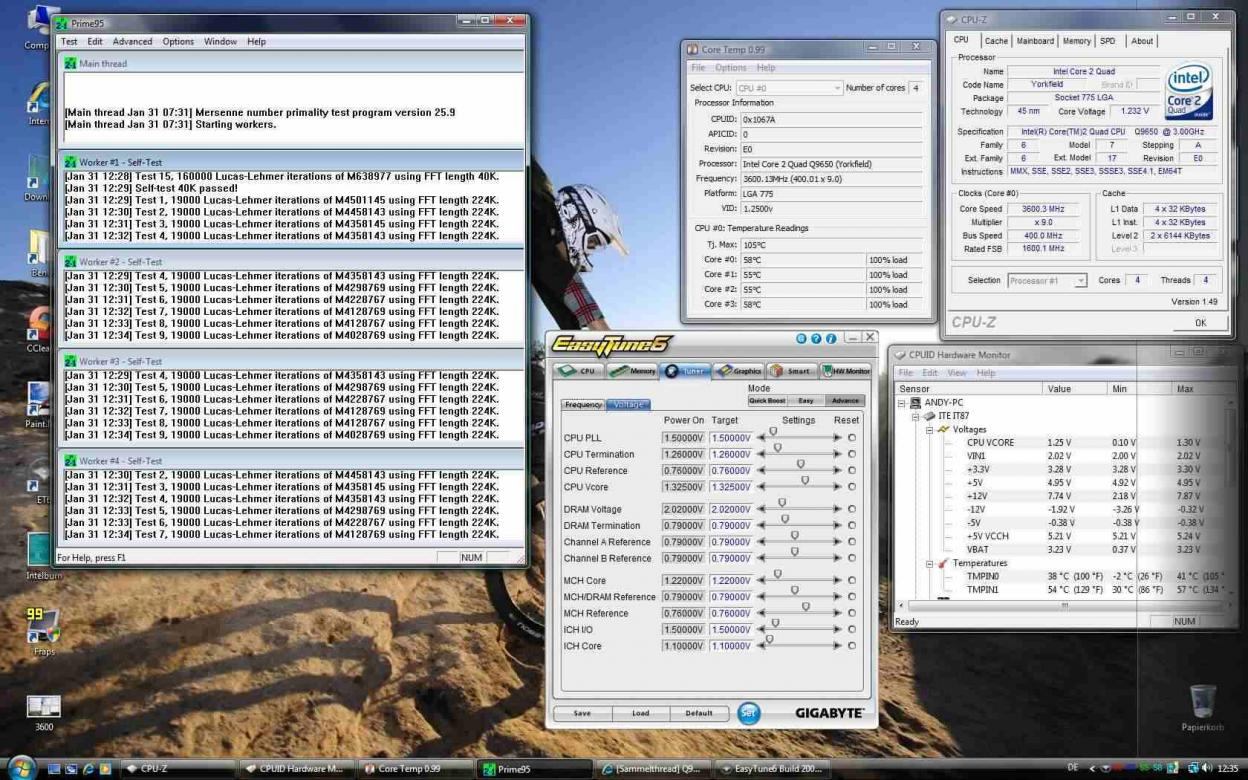Select Easy mode in EasyTune6
This screenshot has height=780, width=1248.
coord(805,400)
